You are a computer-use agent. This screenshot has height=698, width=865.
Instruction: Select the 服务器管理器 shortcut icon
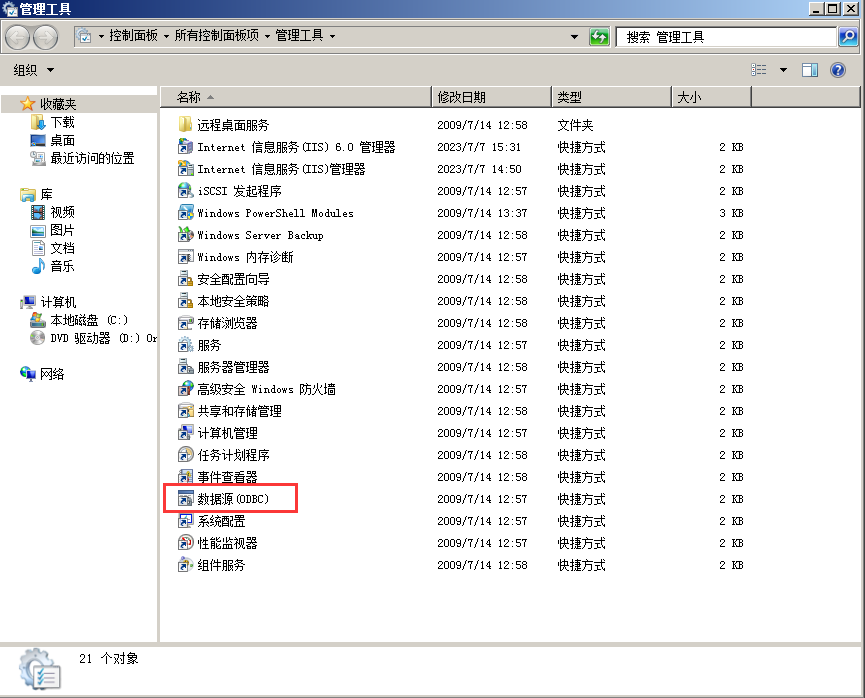(185, 367)
